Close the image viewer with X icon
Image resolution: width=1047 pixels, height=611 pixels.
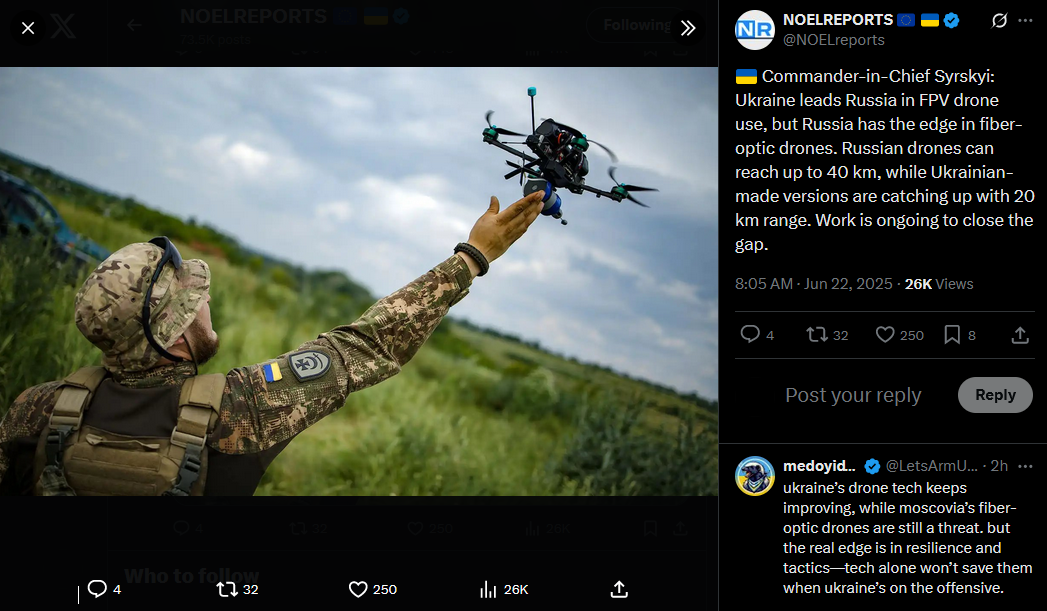click(x=28, y=28)
